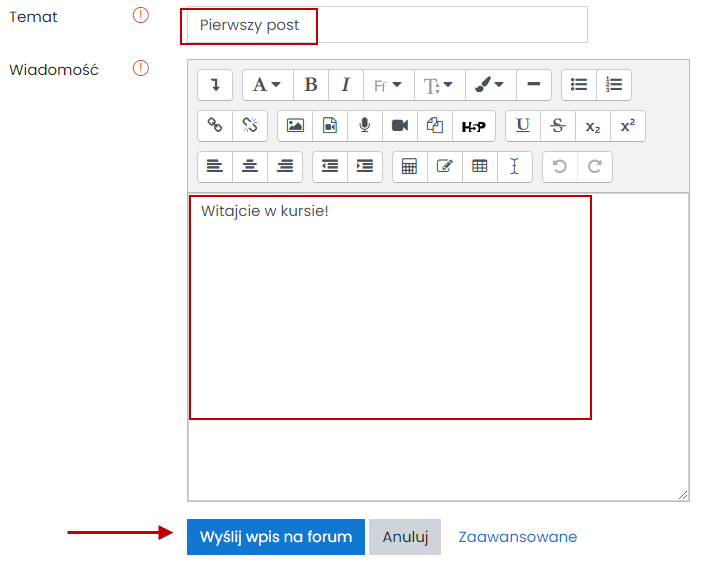
Task: Record video with camera icon
Action: (x=400, y=126)
